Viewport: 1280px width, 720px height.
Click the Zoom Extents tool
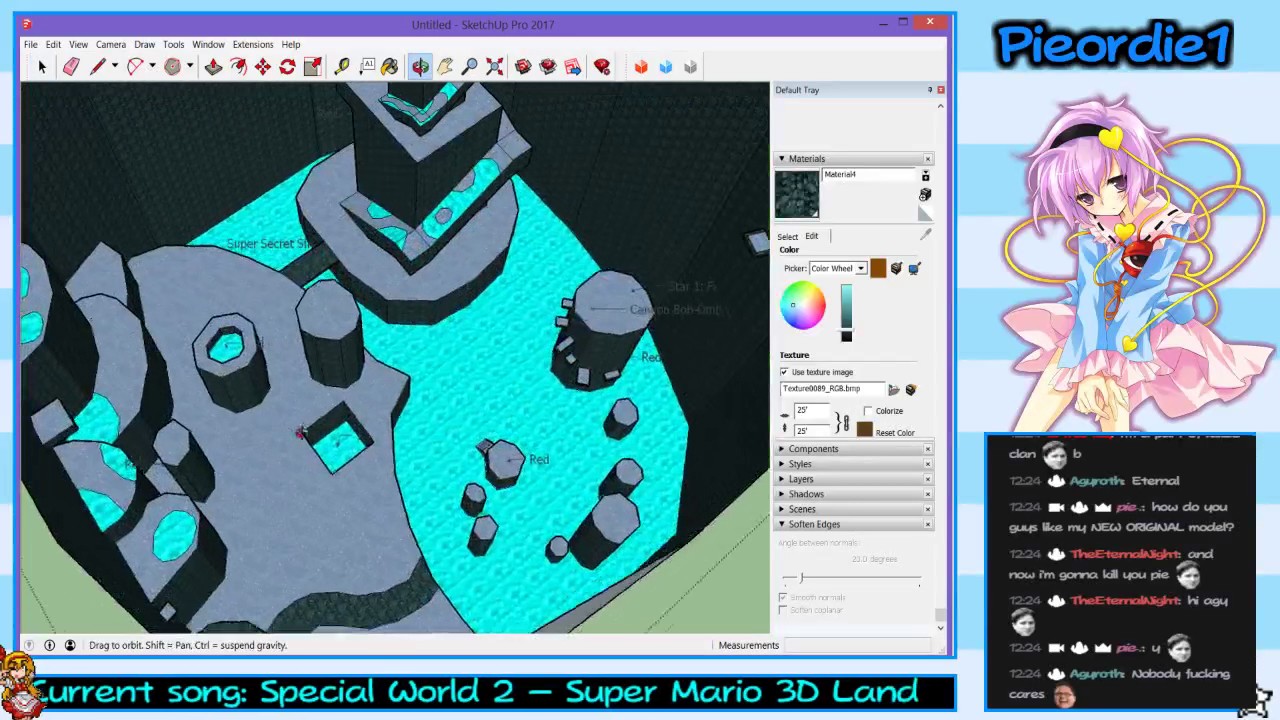[x=495, y=67]
